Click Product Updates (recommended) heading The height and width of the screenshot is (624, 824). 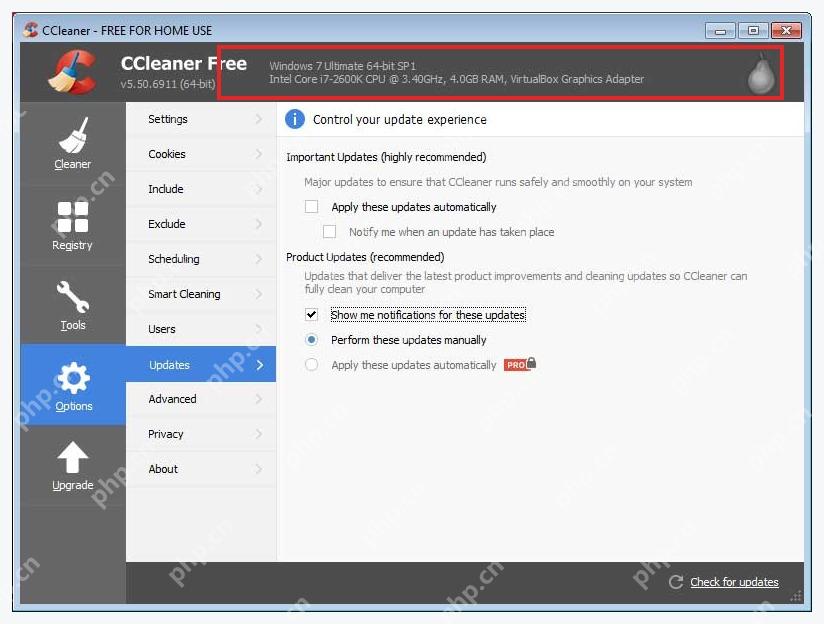click(365, 257)
